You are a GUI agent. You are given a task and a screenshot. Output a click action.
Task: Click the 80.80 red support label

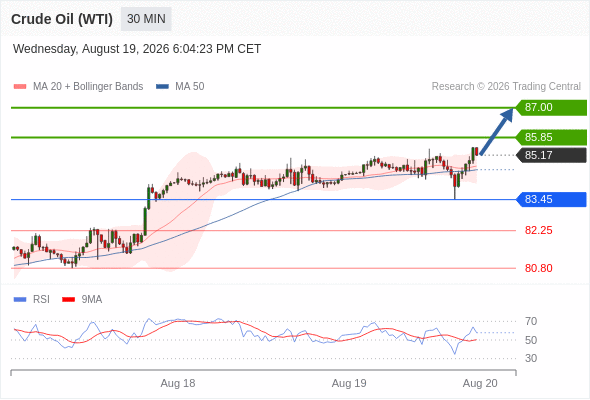pyautogui.click(x=538, y=268)
